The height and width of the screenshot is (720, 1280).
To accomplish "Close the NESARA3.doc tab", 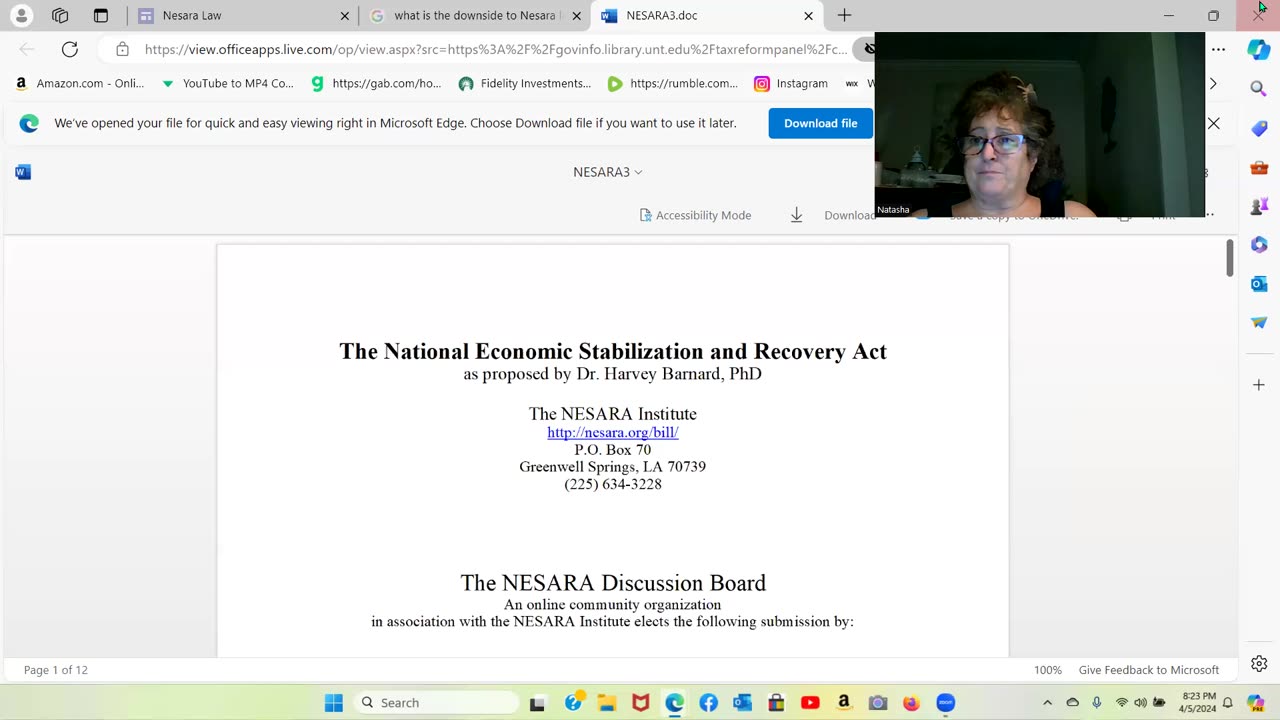I will click(x=808, y=16).
